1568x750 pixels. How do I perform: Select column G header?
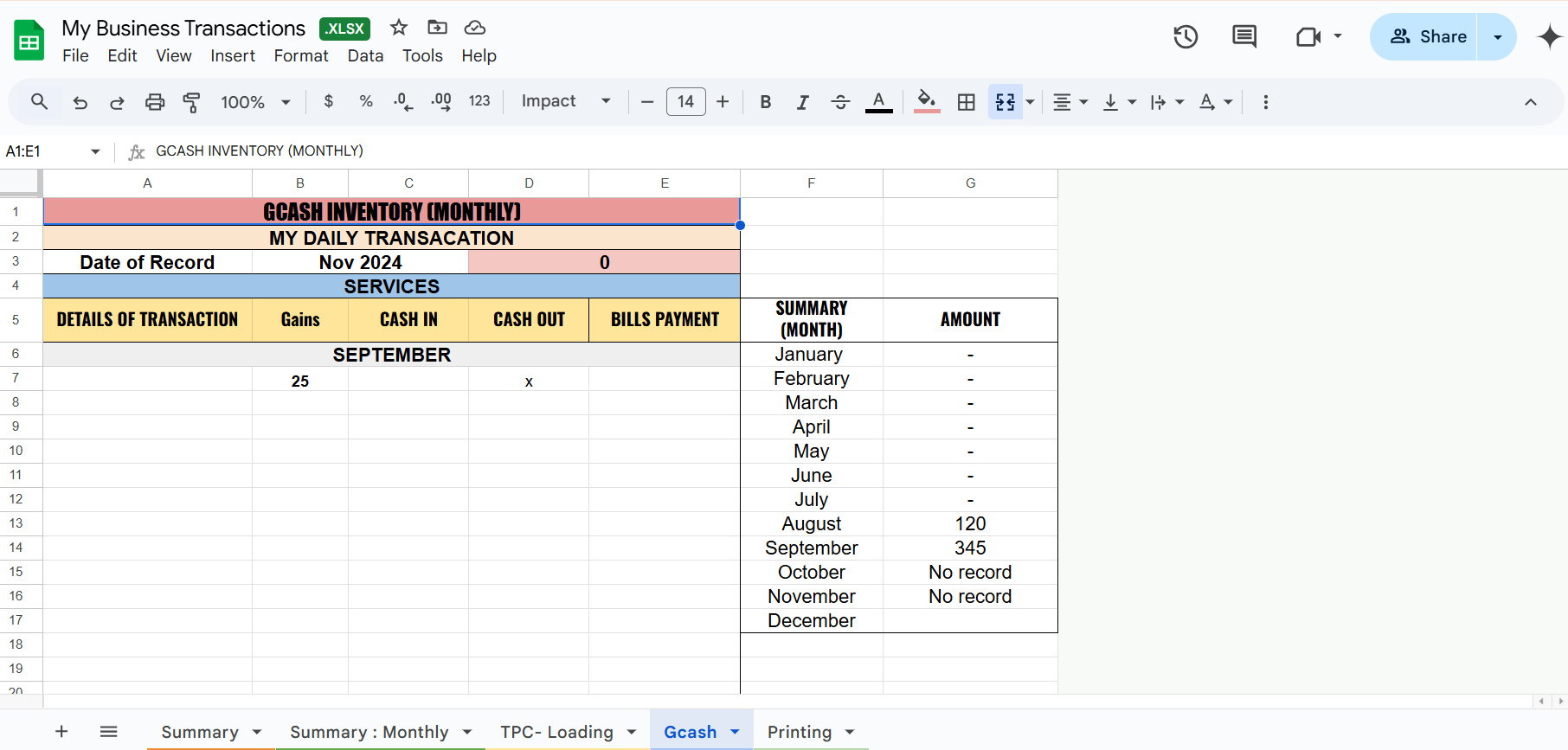pyautogui.click(x=970, y=183)
